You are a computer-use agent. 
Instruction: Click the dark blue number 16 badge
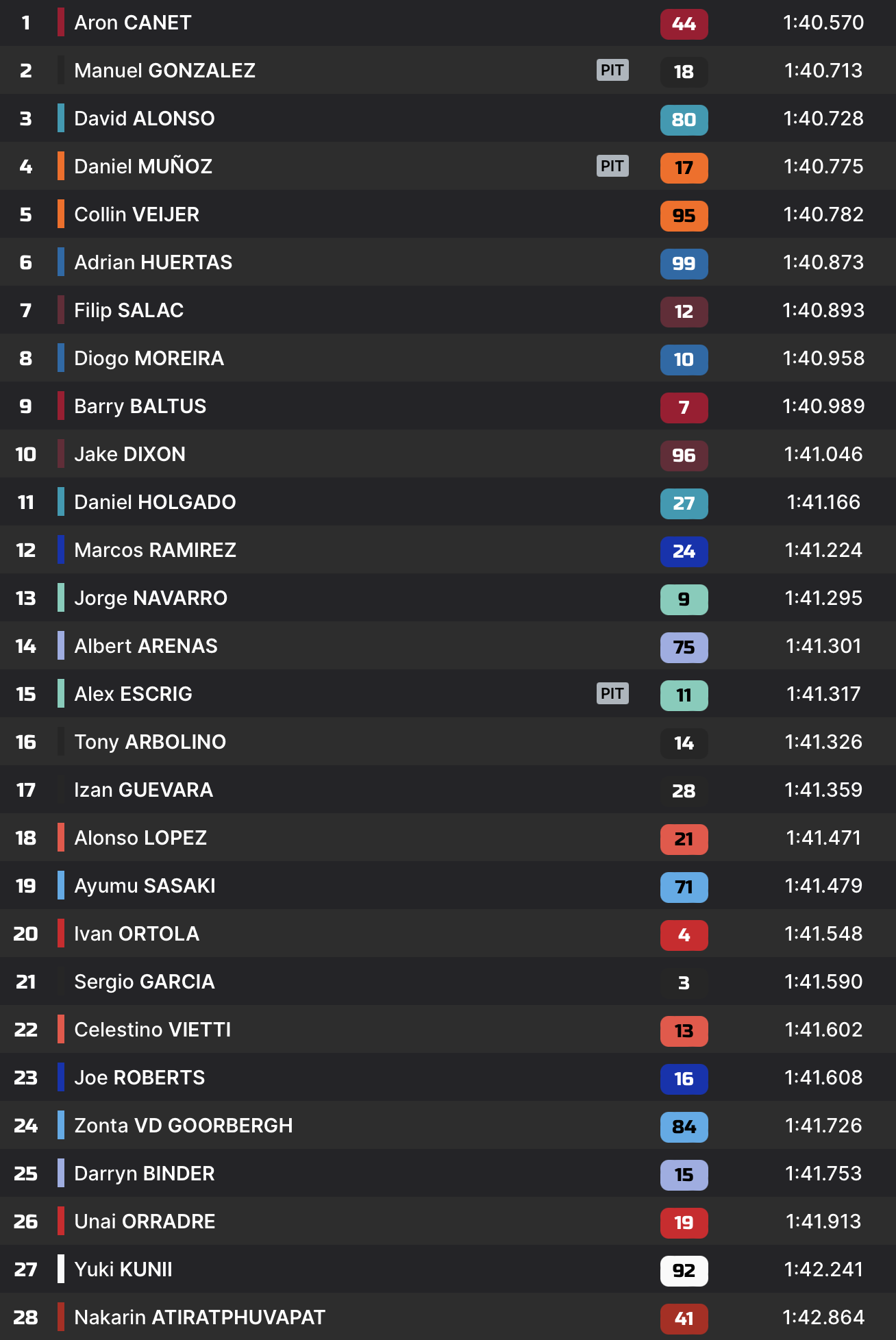[x=684, y=1079]
